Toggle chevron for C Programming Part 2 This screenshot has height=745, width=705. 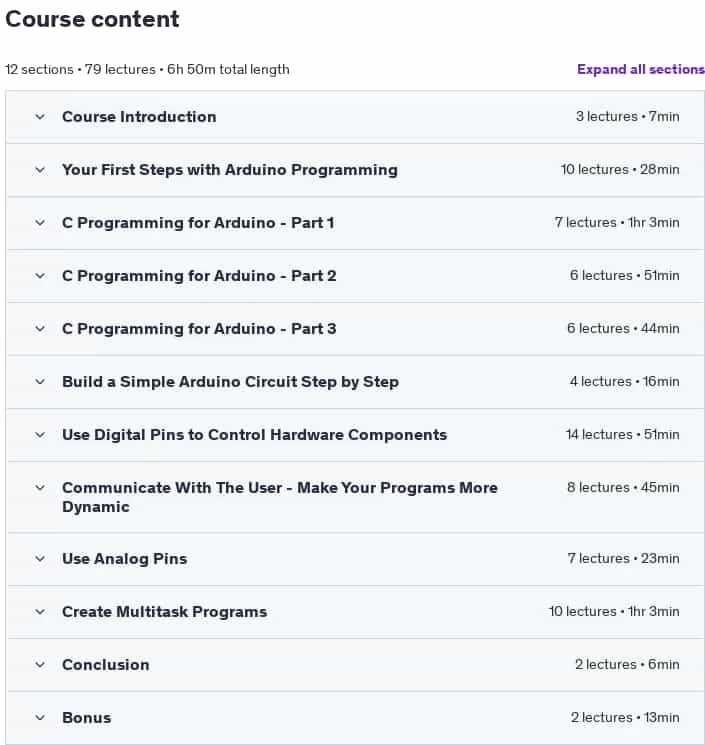click(40, 276)
